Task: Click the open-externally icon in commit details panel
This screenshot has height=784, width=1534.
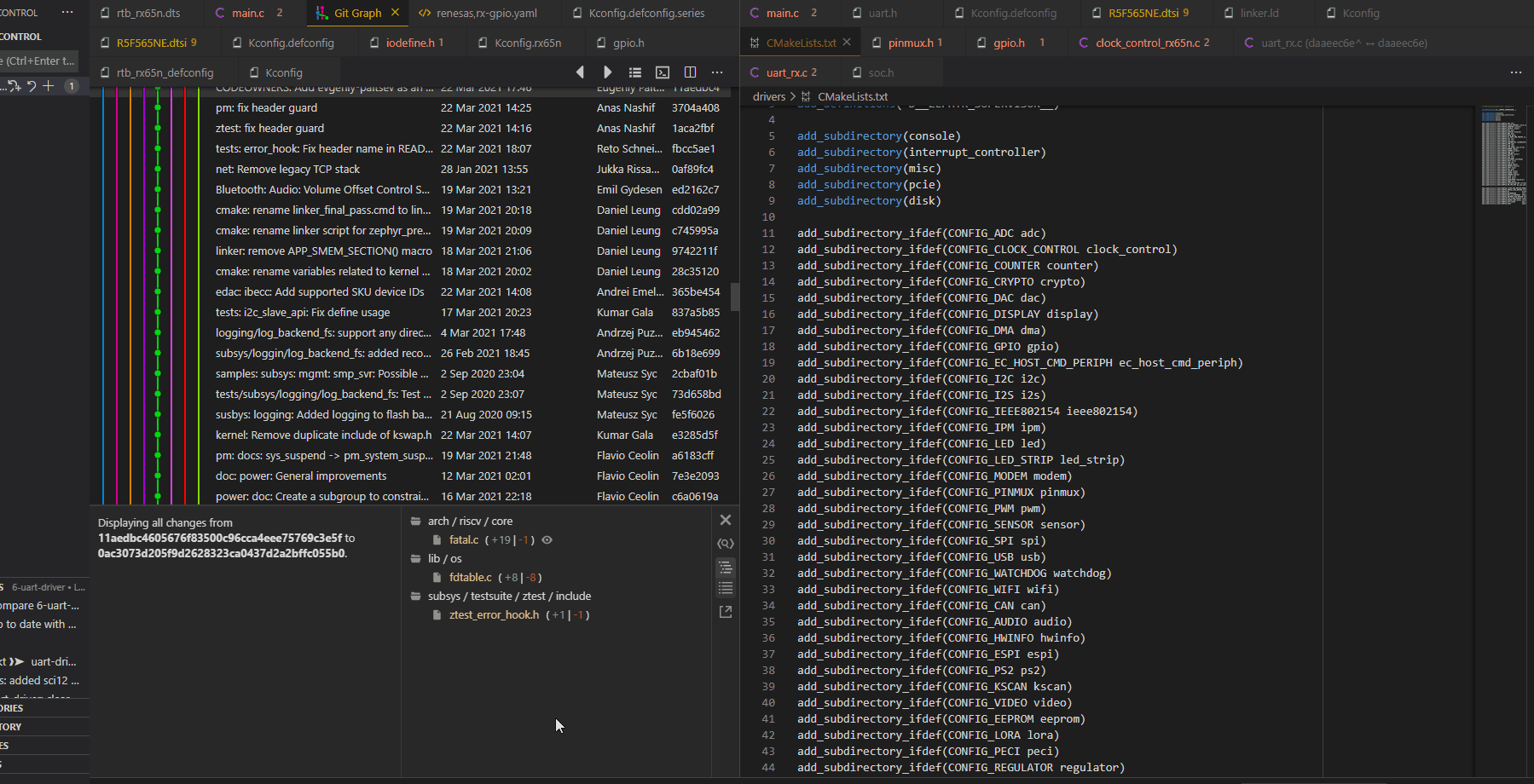Action: (x=726, y=611)
